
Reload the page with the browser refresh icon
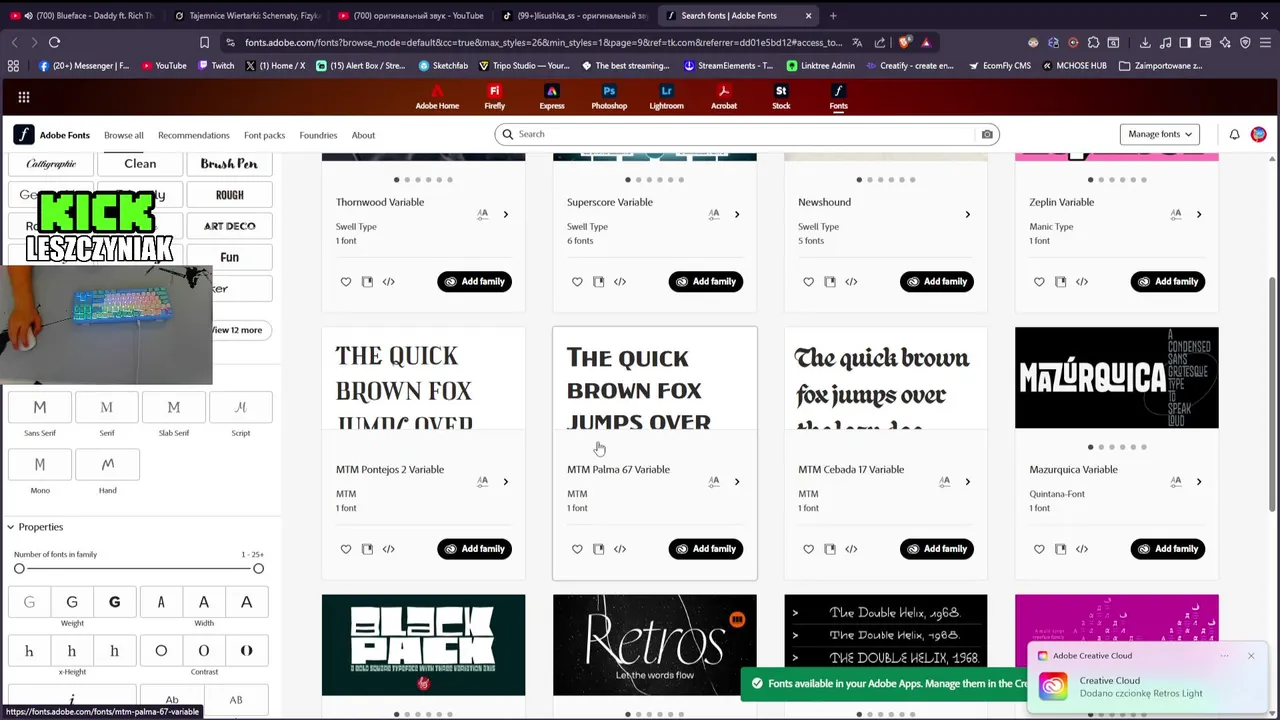point(54,42)
